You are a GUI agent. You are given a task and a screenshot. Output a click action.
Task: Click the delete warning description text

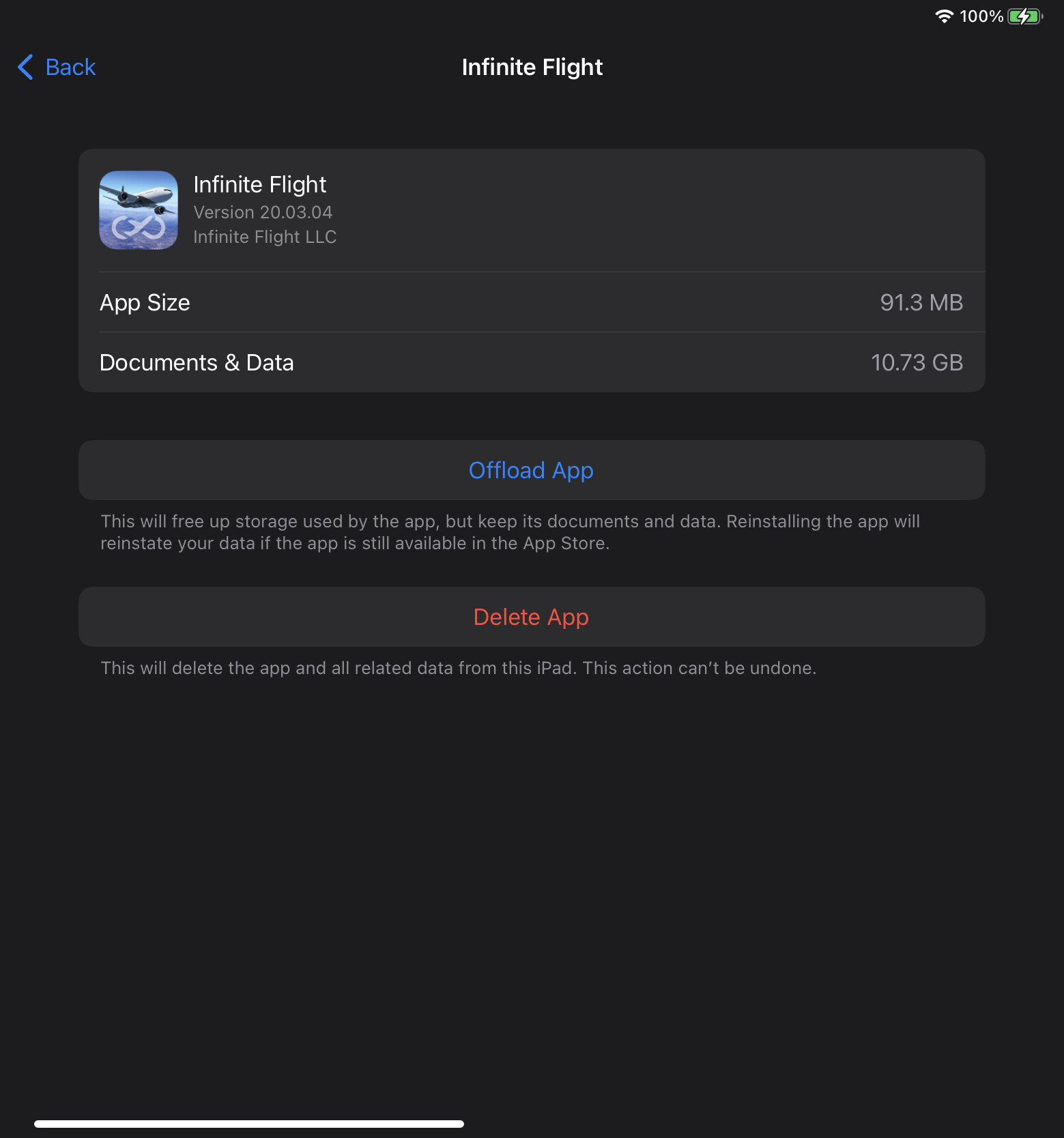[x=458, y=668]
